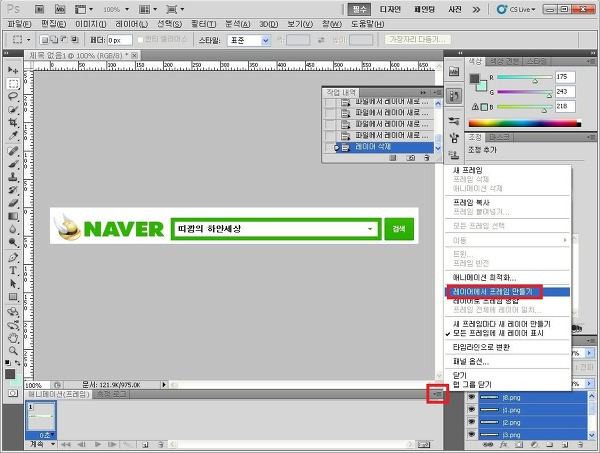Switch to the 측정 로그 tab
The height and width of the screenshot is (453, 600).
point(111,394)
